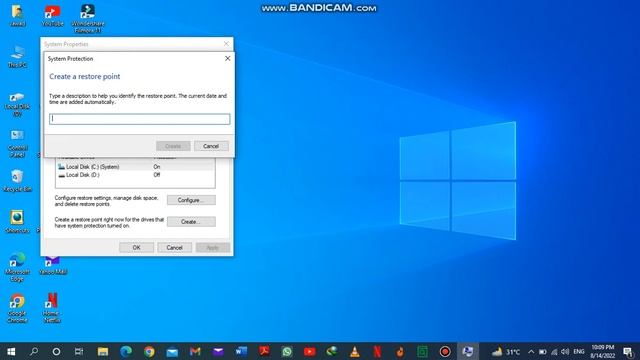Launch Microsoft Edge from the taskbar
Screen dimensions: 640x360
tap(126, 351)
